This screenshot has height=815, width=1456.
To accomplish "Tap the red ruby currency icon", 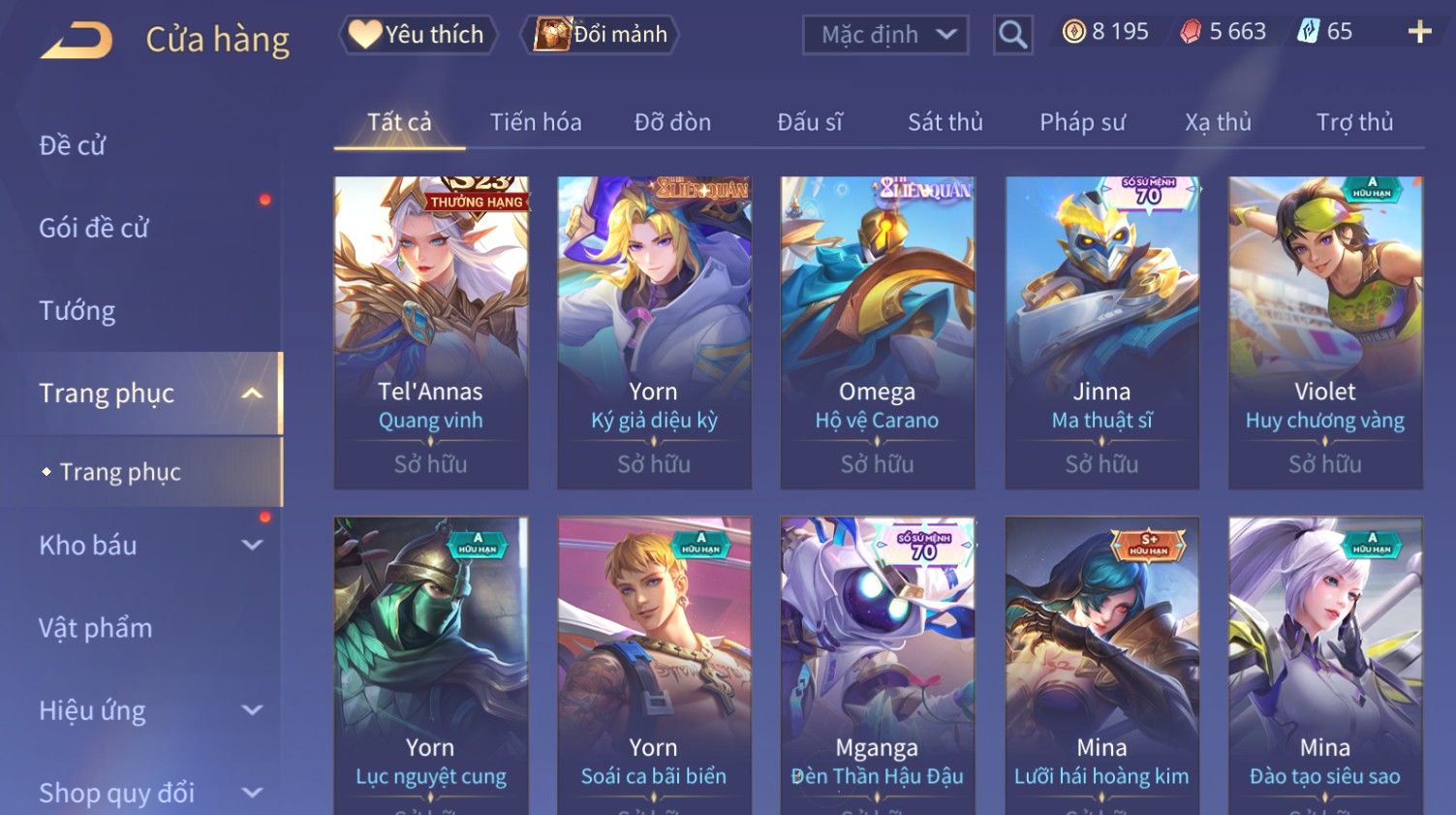I will [1190, 32].
